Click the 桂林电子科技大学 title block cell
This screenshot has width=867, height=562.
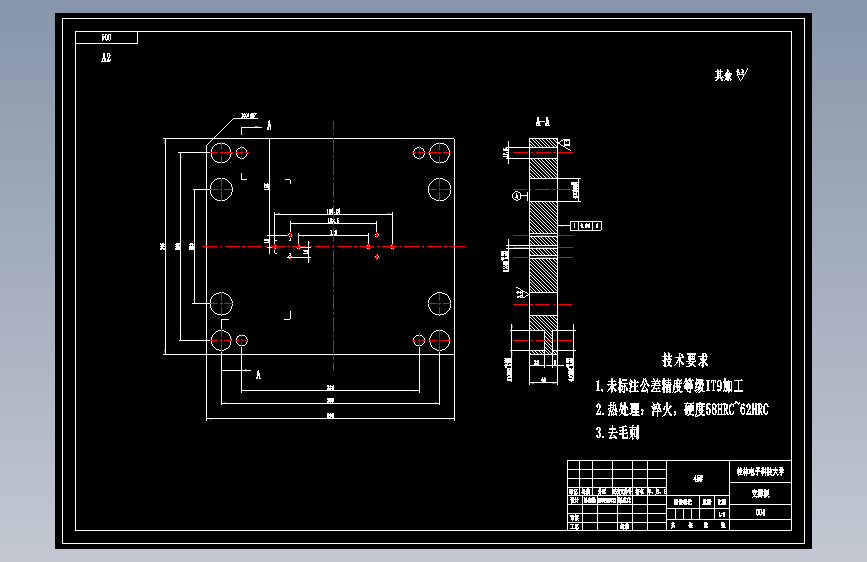click(760, 472)
